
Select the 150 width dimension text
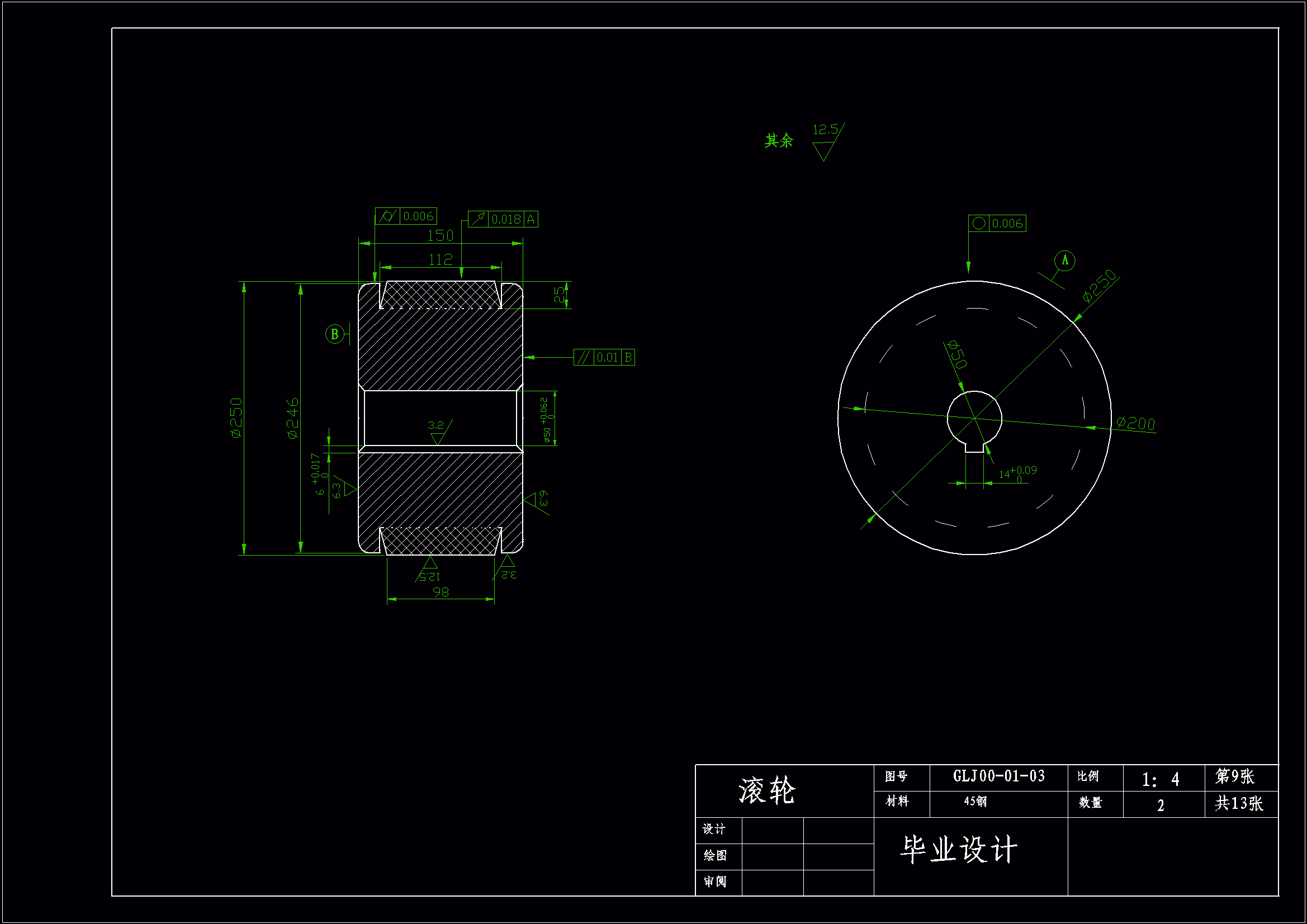[x=440, y=235]
